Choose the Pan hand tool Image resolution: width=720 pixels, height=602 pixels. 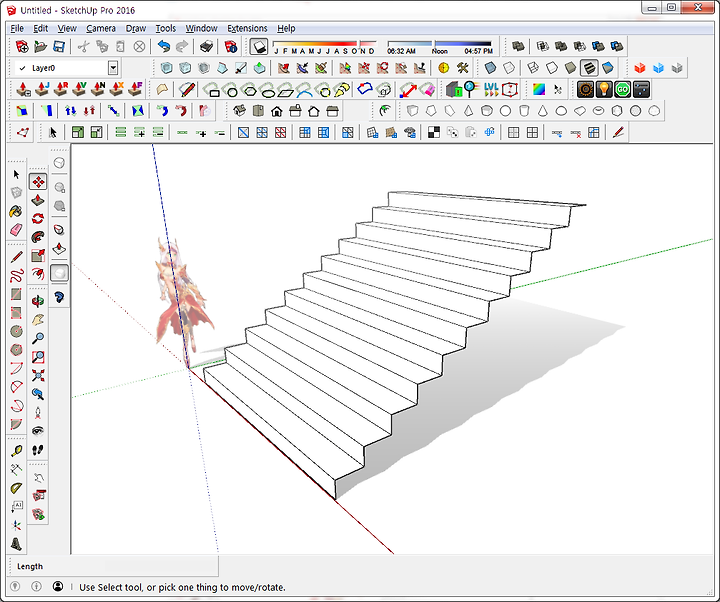click(38, 320)
